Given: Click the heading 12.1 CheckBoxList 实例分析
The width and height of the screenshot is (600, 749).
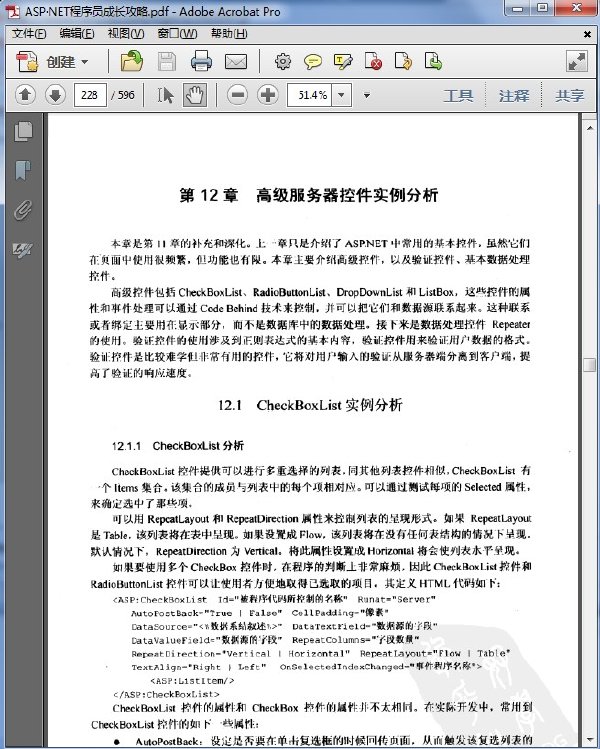Looking at the screenshot, I should pos(310,405).
